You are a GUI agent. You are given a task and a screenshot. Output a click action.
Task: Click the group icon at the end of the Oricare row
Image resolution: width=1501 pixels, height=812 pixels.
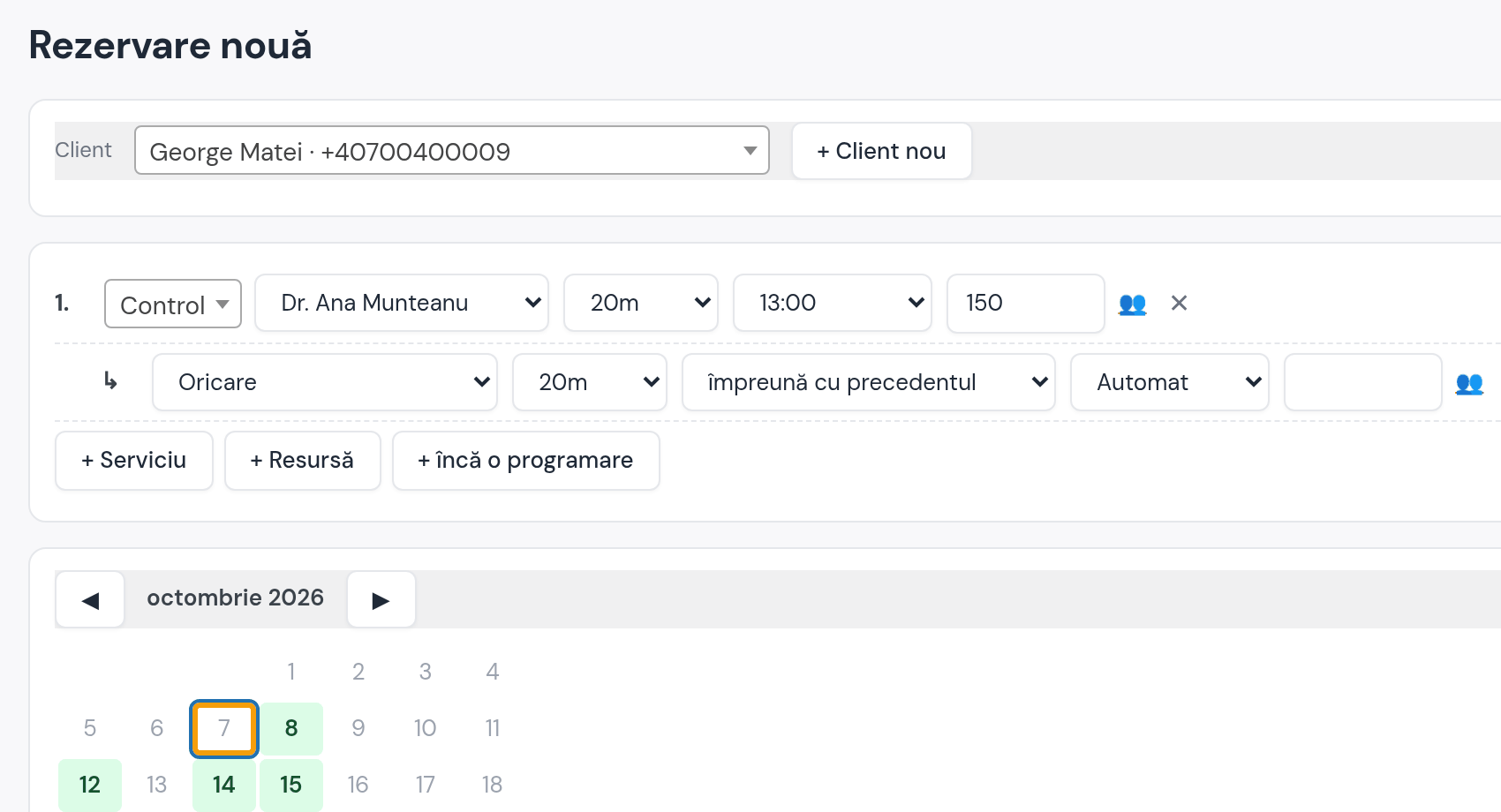coord(1469,383)
